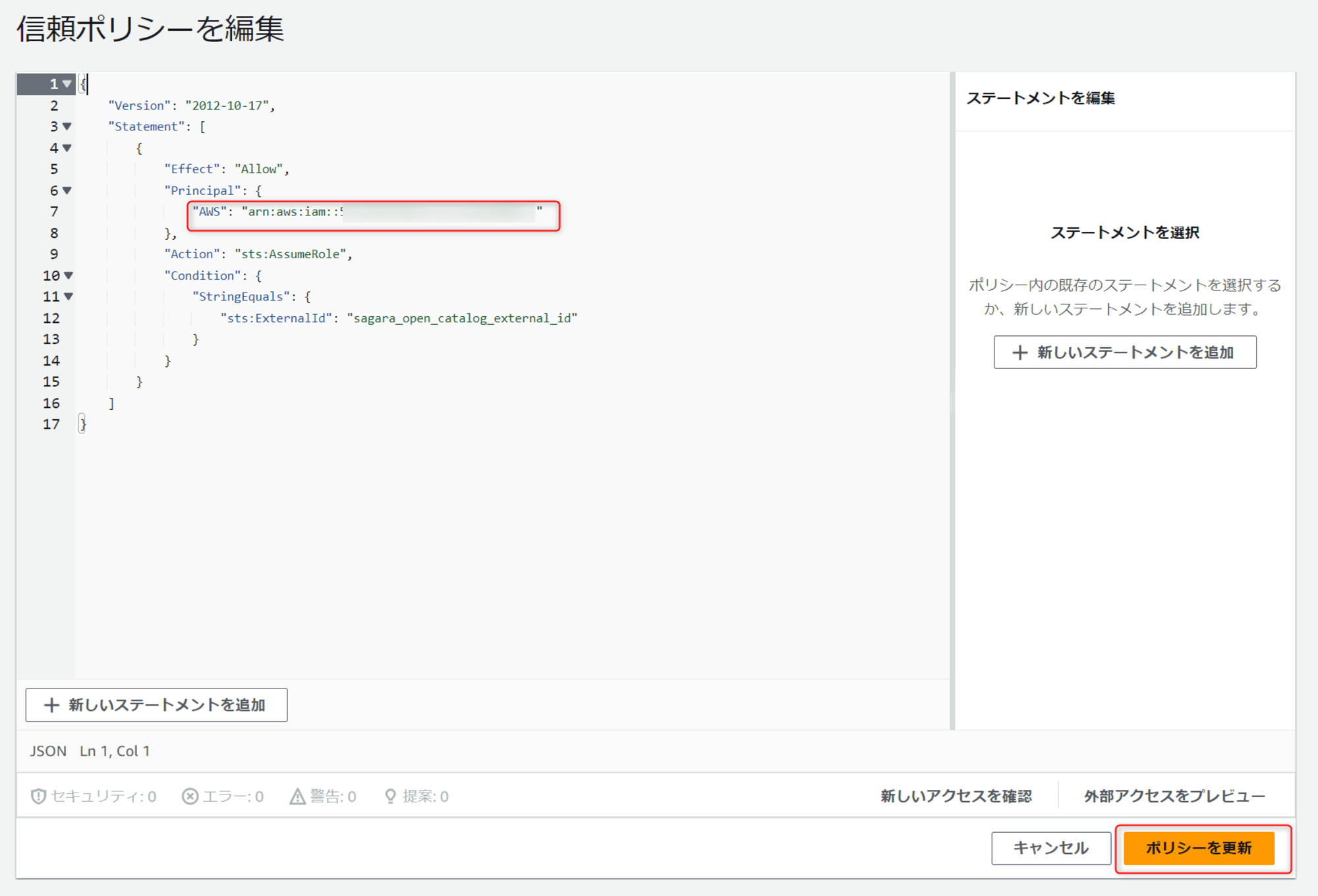Image resolution: width=1318 pixels, height=896 pixels.
Task: Click the ステートメントを選択 heading
Action: tap(1125, 233)
